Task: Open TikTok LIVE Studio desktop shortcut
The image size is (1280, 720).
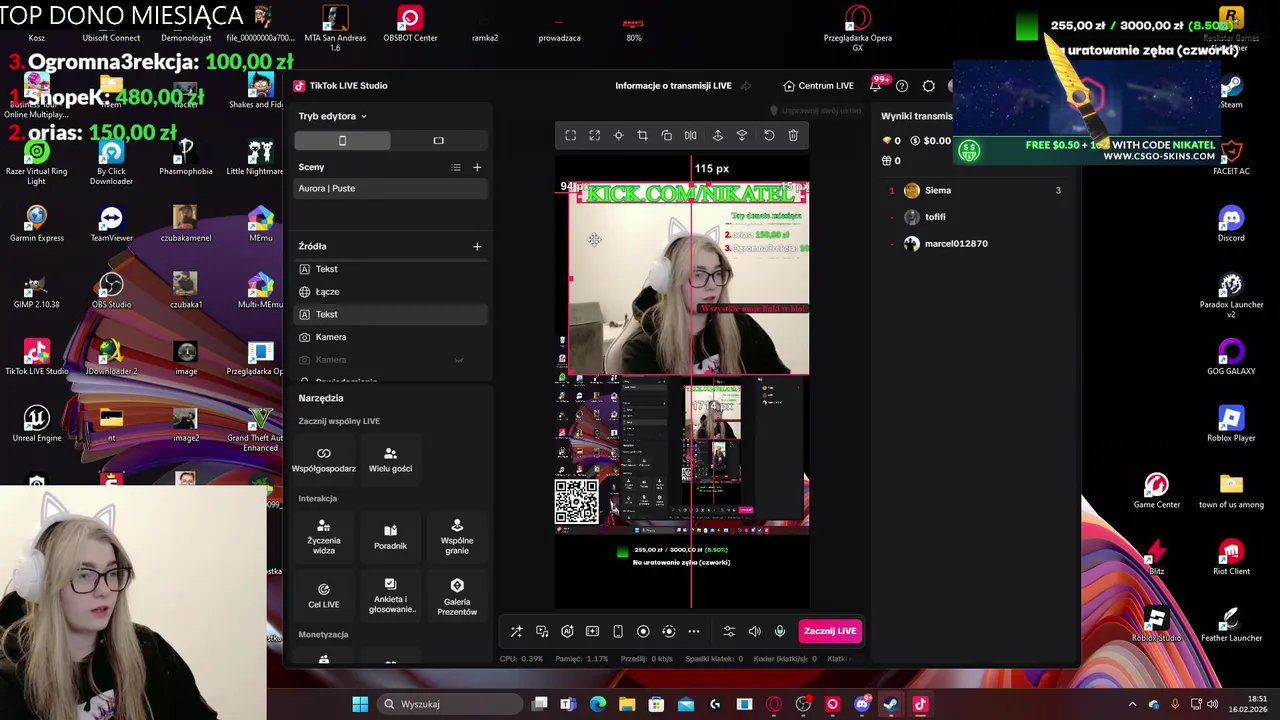Action: pyautogui.click(x=37, y=357)
